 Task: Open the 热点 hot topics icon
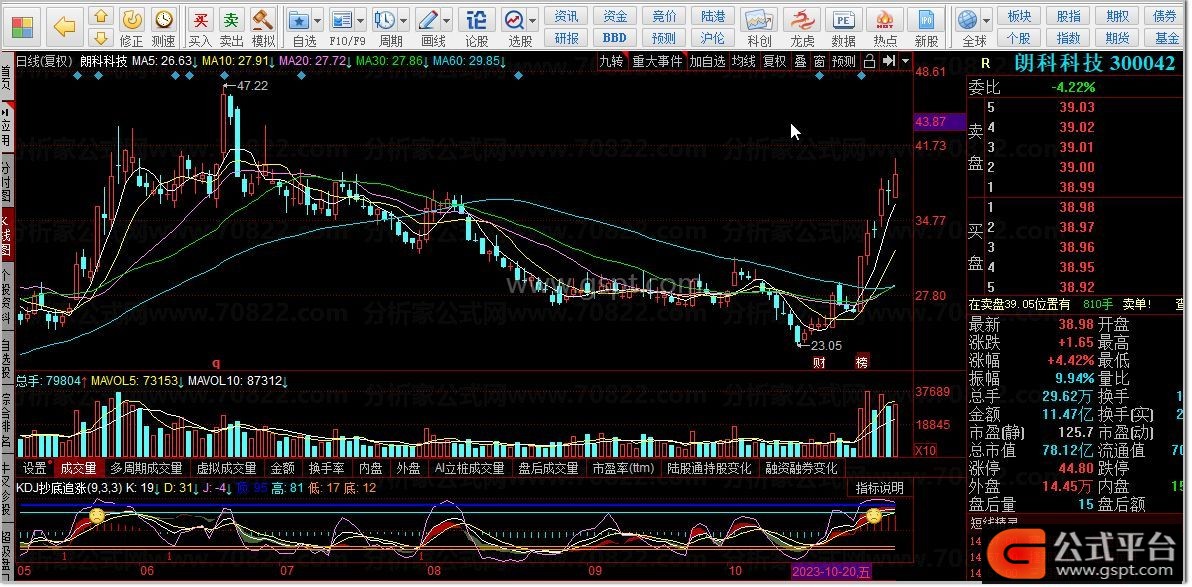tap(885, 27)
